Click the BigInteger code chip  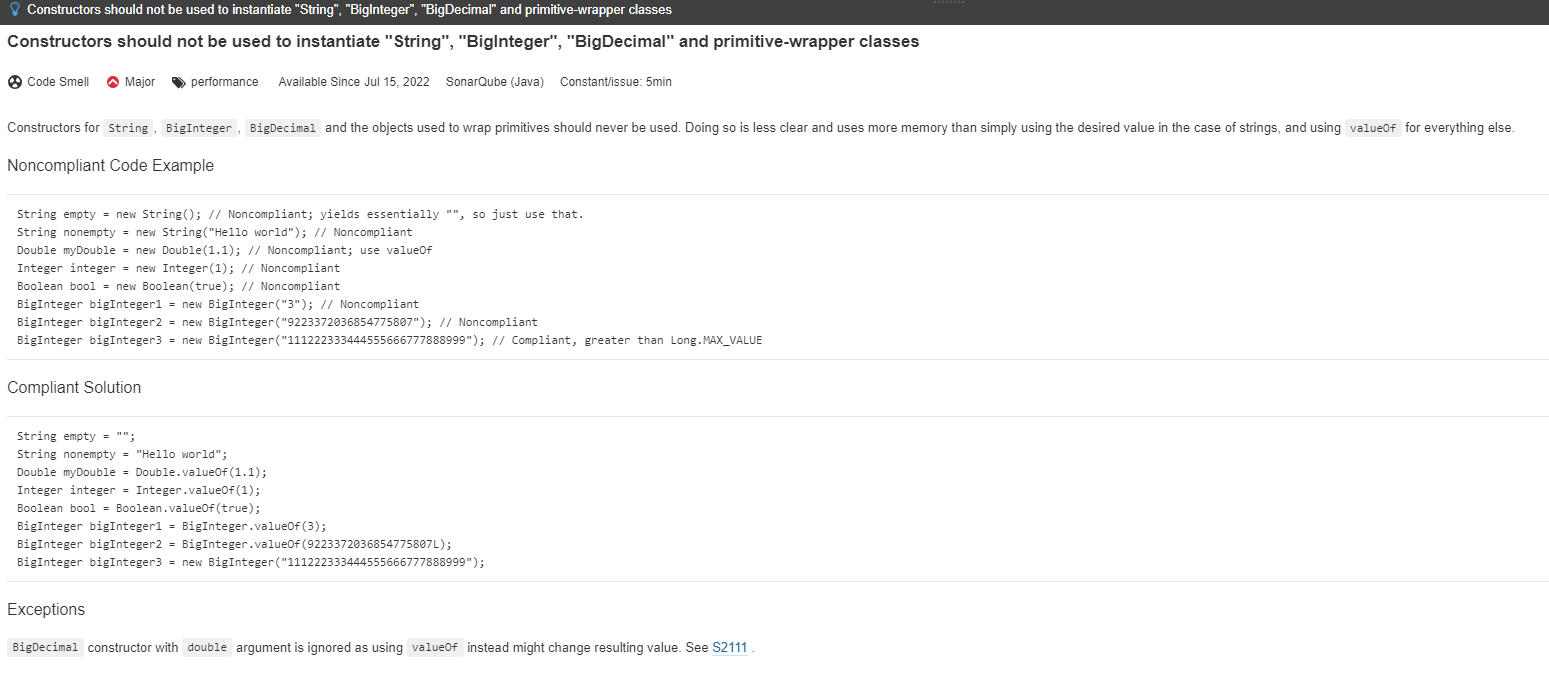click(x=200, y=127)
